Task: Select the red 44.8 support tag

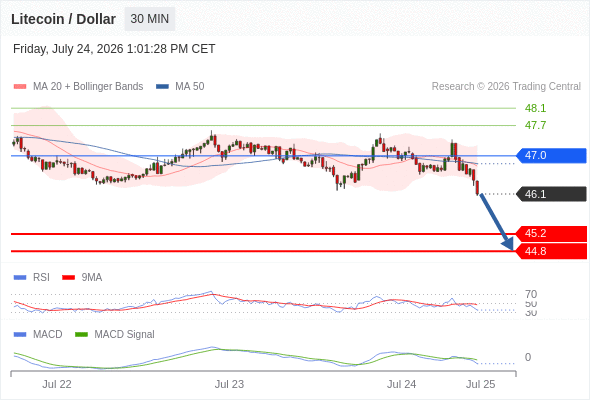Action: point(551,251)
